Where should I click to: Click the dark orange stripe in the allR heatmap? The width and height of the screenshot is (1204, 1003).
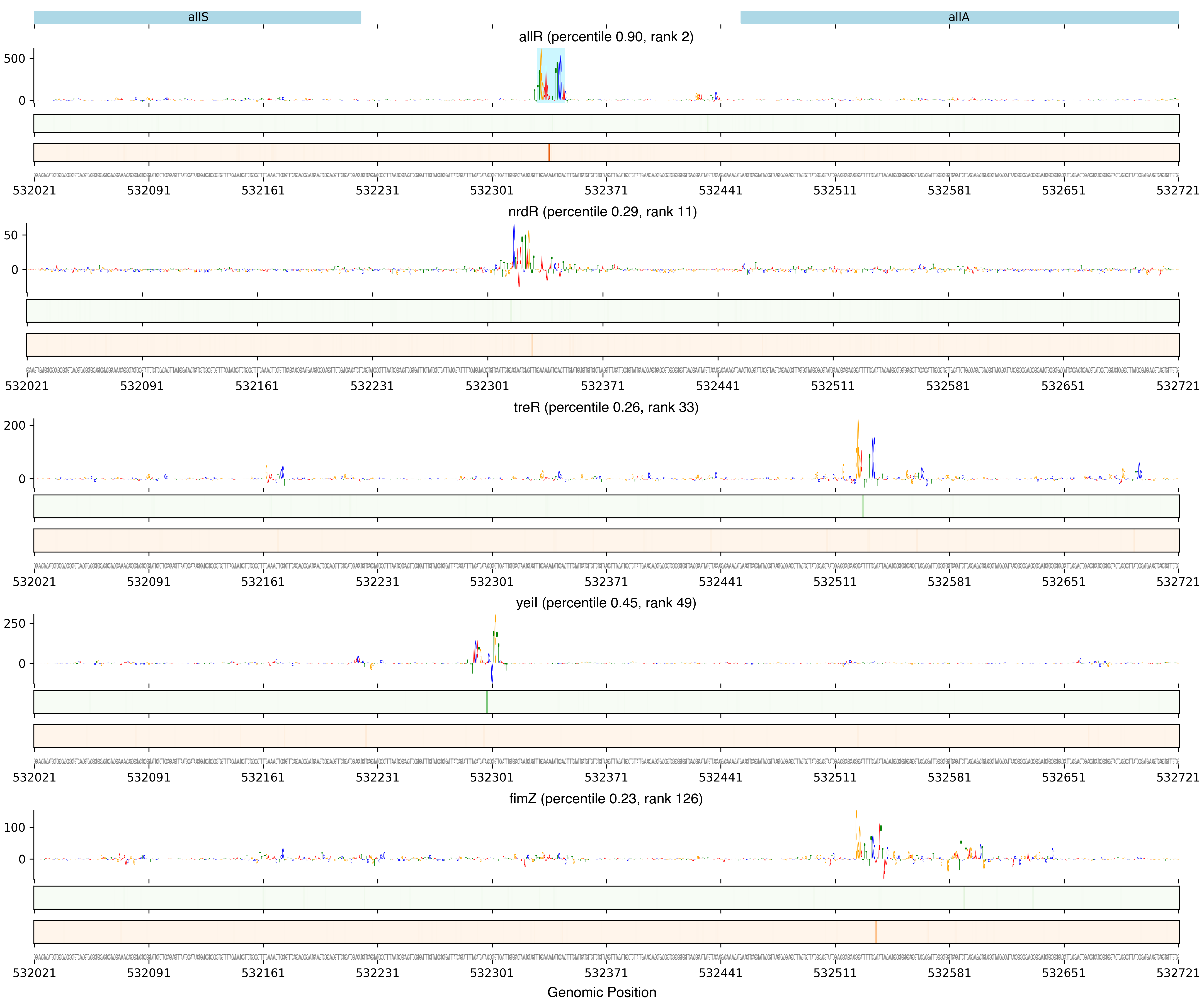pos(549,152)
